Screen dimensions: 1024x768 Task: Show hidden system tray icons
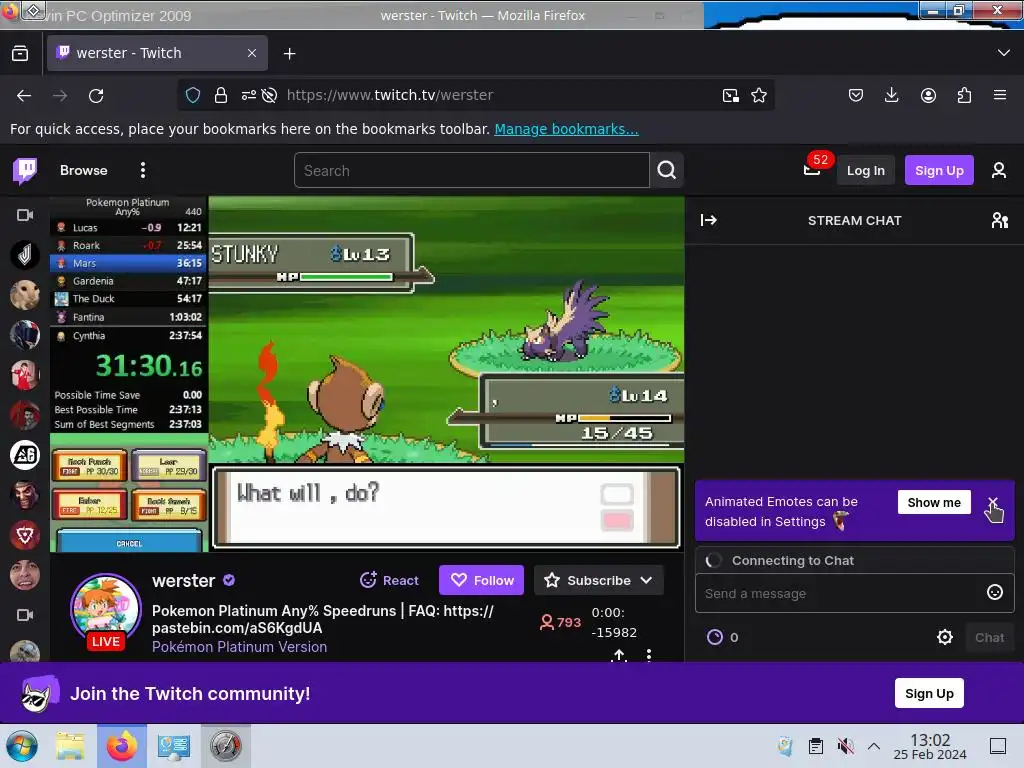[x=873, y=746]
